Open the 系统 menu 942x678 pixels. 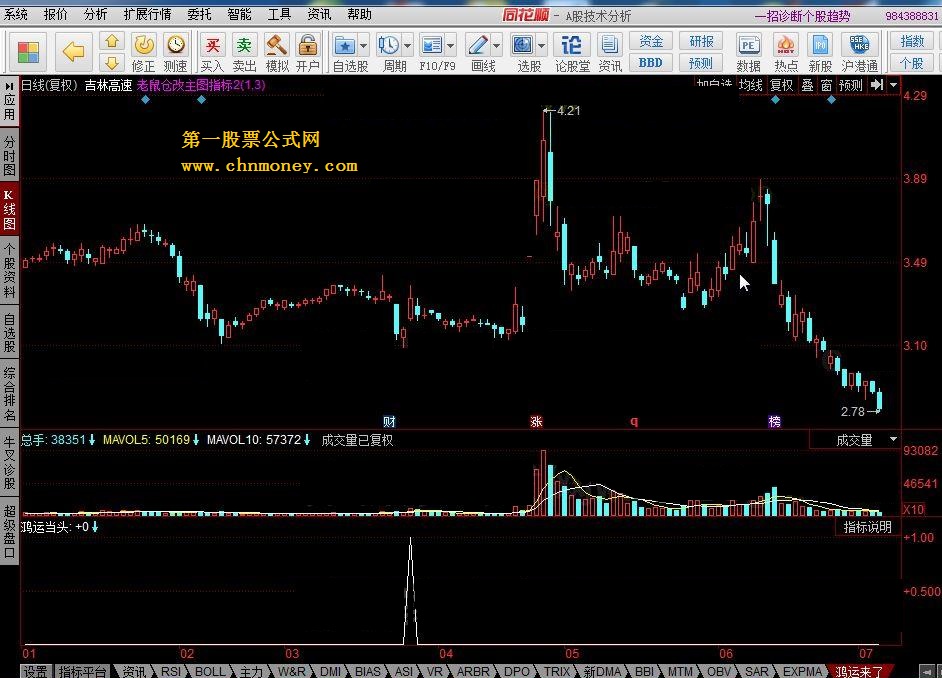click(x=16, y=14)
